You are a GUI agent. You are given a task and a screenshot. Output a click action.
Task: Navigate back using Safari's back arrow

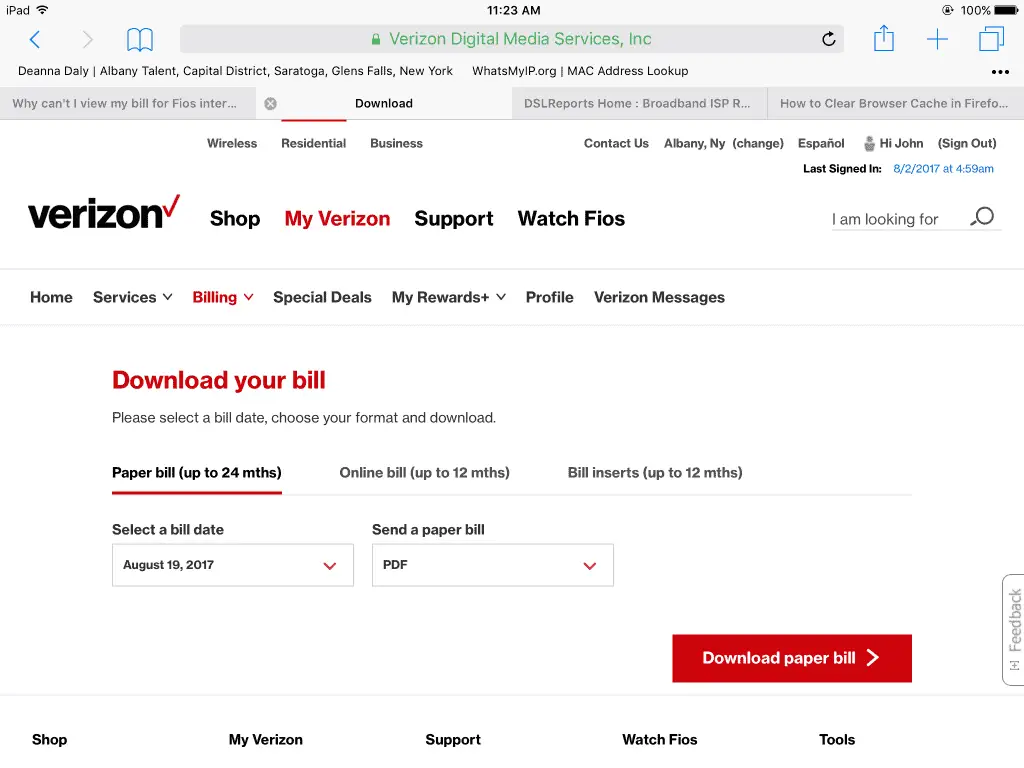click(35, 38)
